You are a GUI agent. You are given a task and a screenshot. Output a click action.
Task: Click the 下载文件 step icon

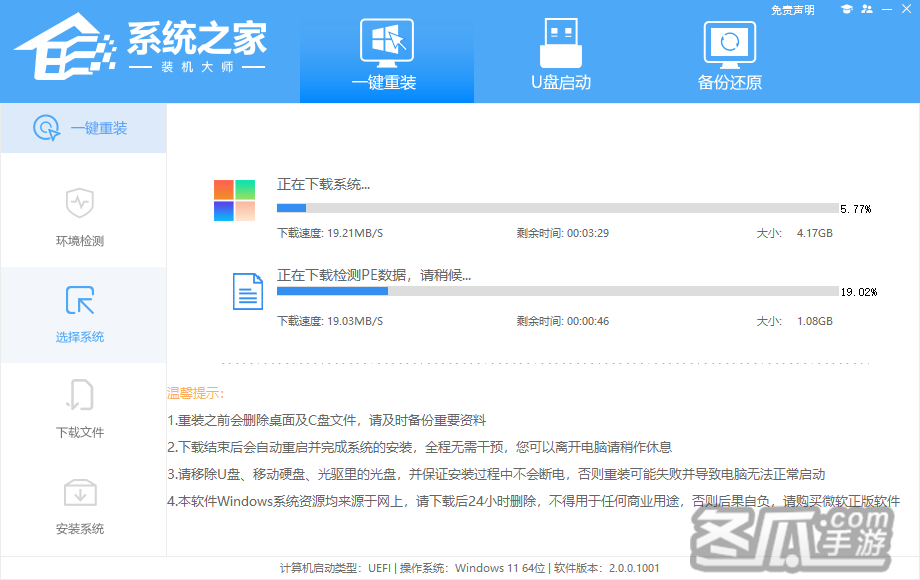pyautogui.click(x=80, y=395)
